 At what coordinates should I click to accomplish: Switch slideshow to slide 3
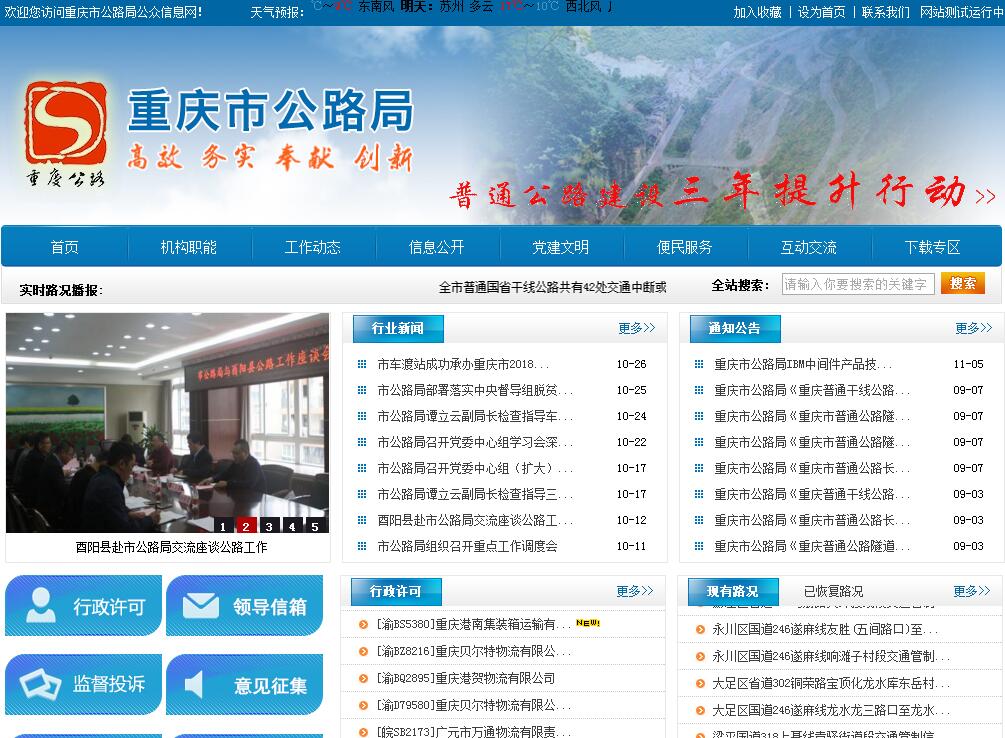(x=269, y=526)
